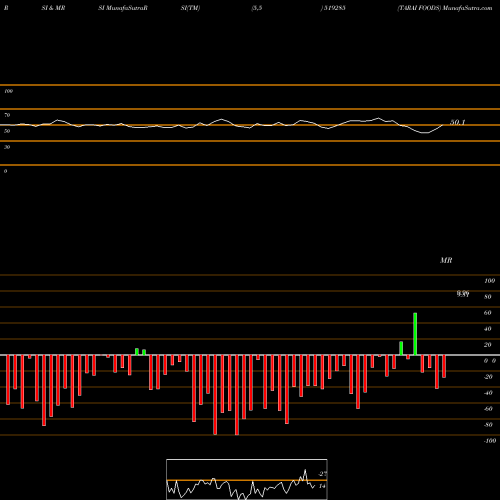The height and width of the screenshot is (500, 500).
Task: Click the MR axis label -100
Action: (x=490, y=441)
